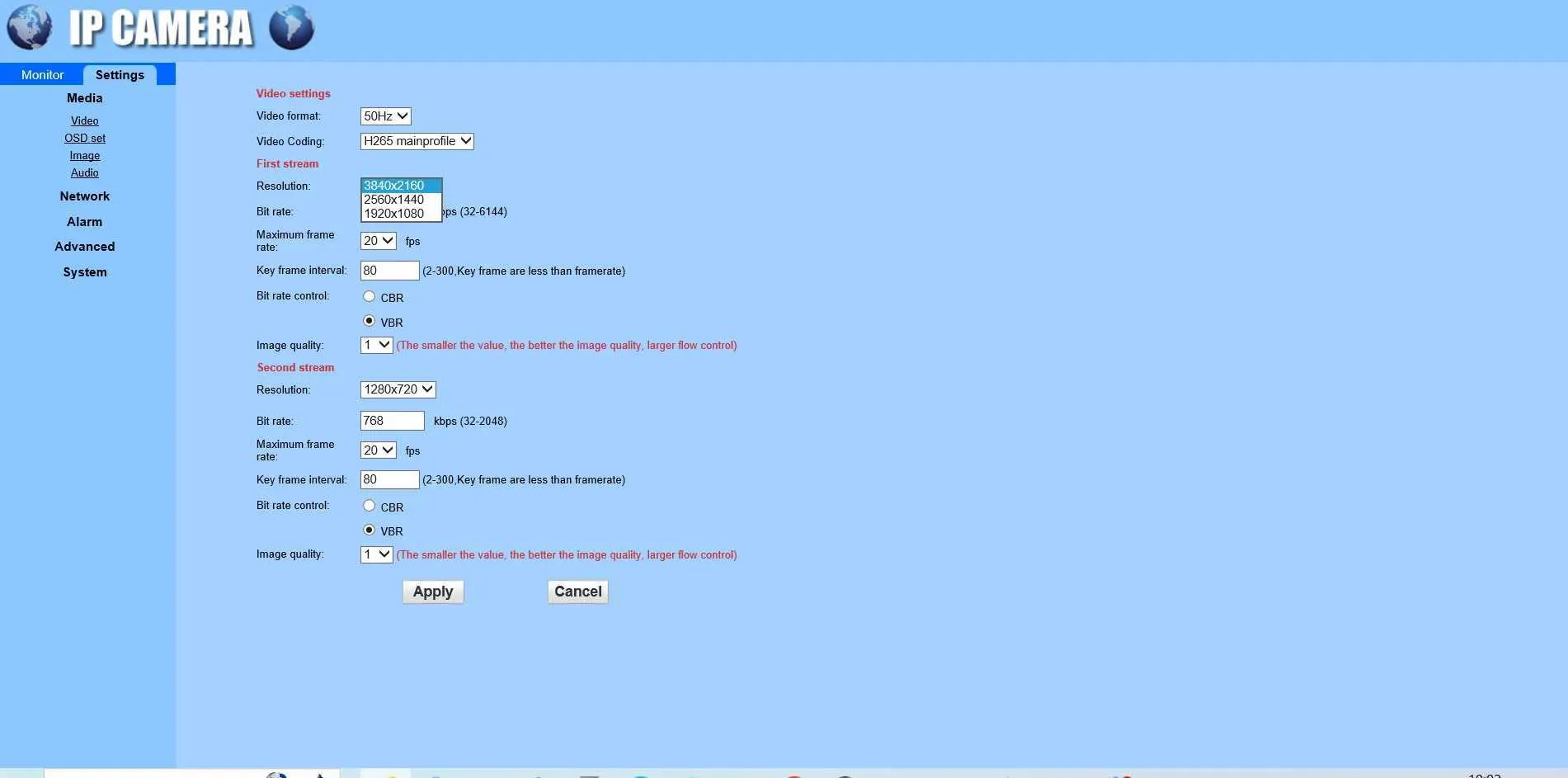This screenshot has height=778, width=1568.
Task: Pick 2560x1440 from the resolution list
Action: (x=394, y=200)
